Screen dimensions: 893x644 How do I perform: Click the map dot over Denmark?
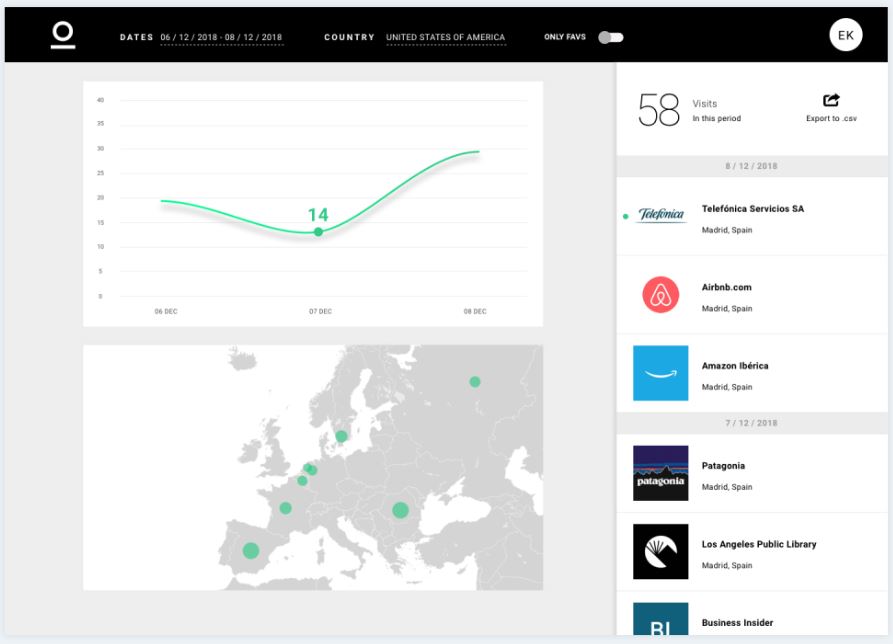[341, 437]
